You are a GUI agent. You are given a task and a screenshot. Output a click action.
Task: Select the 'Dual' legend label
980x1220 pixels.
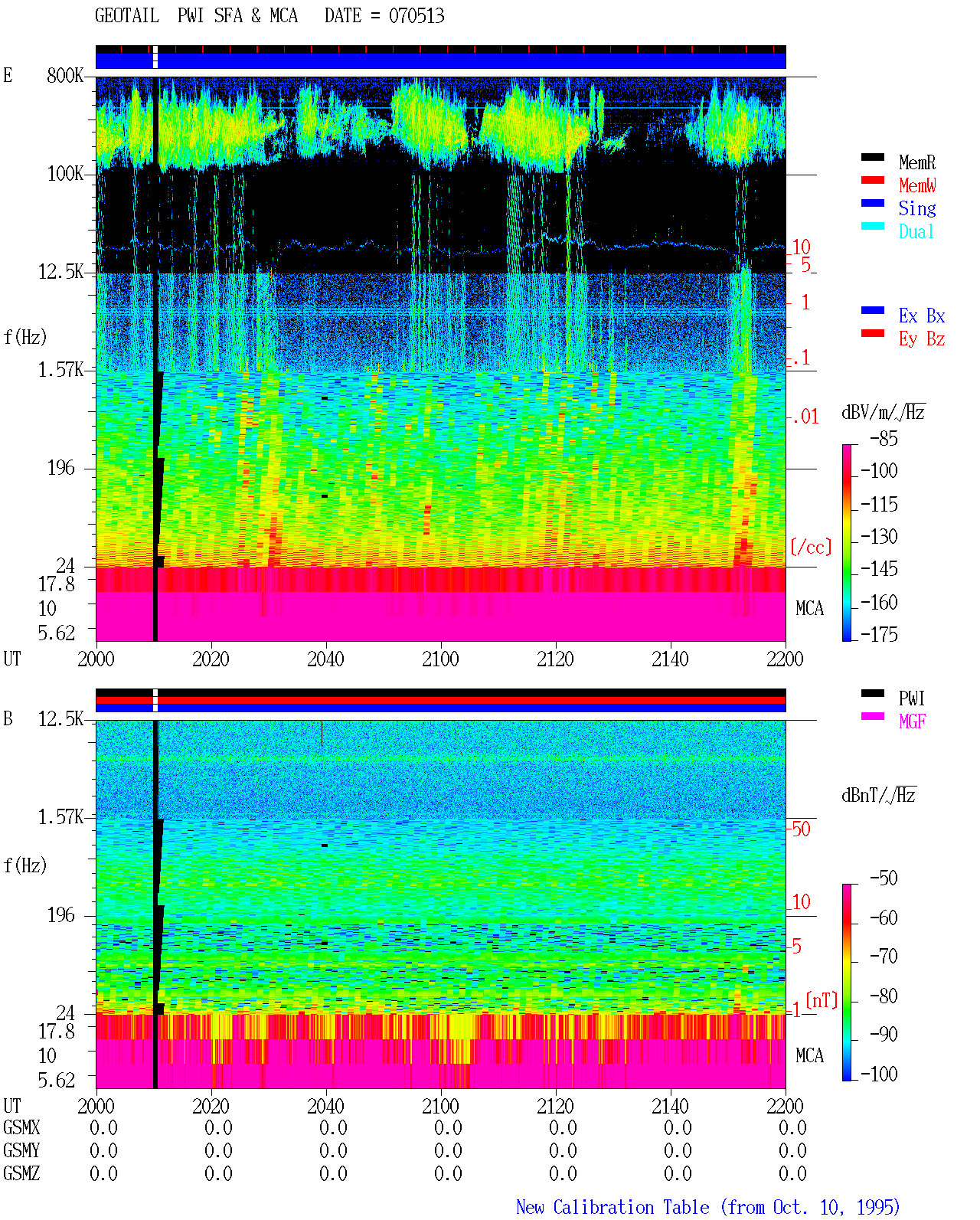(x=917, y=231)
